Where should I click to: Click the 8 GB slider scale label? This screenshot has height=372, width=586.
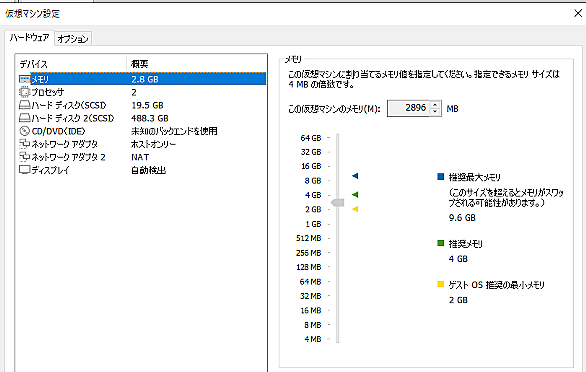pos(313,181)
